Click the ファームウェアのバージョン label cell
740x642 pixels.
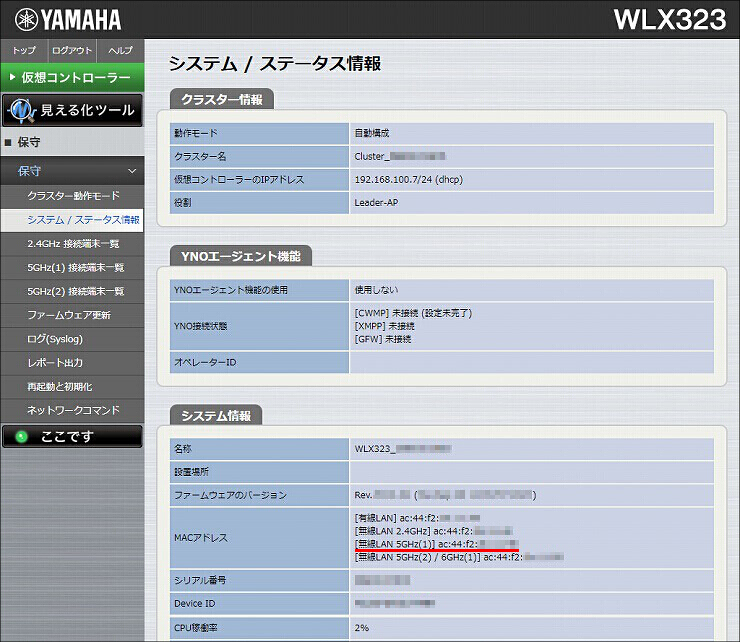pyautogui.click(x=260, y=495)
